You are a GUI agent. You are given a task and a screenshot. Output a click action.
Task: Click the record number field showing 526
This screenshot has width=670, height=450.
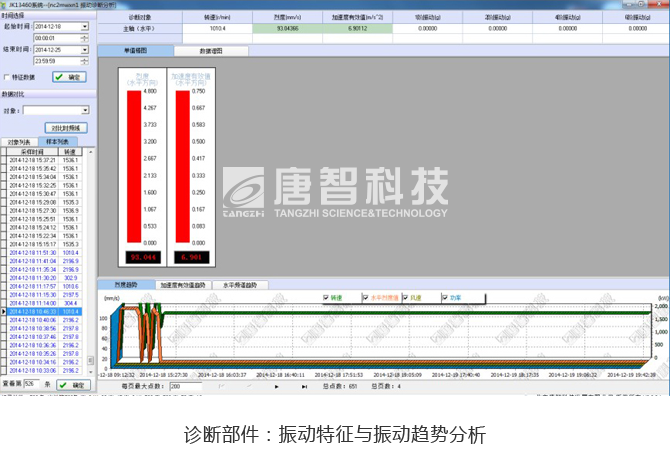(x=31, y=384)
